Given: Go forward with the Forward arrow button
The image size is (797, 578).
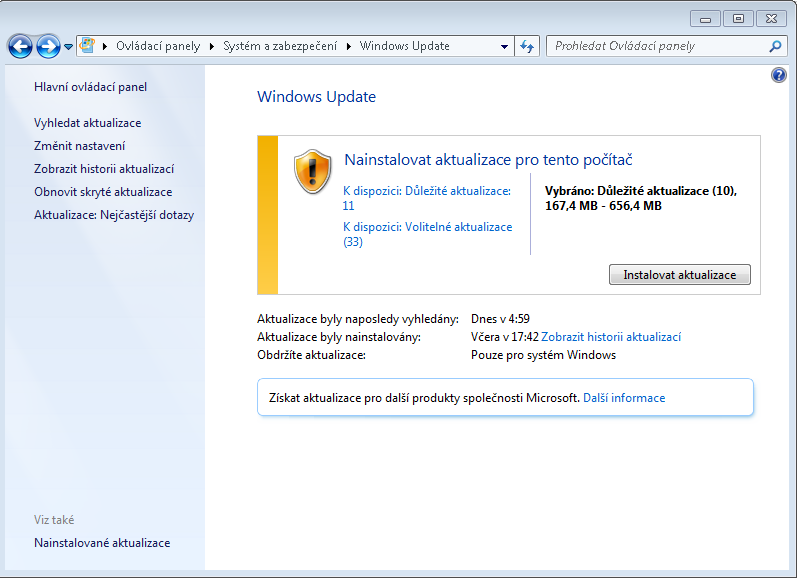Looking at the screenshot, I should 48,46.
